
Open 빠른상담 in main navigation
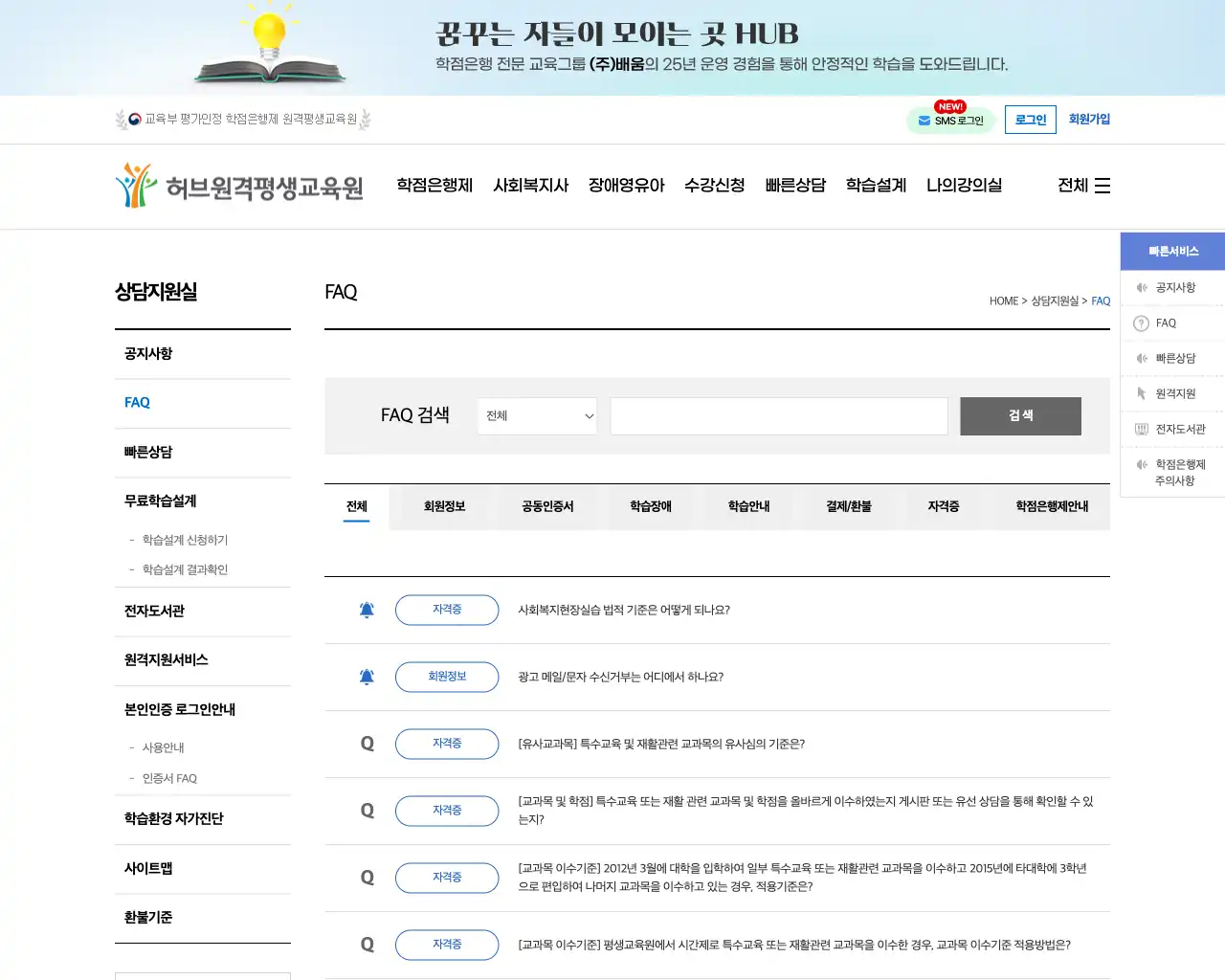pyautogui.click(x=795, y=186)
